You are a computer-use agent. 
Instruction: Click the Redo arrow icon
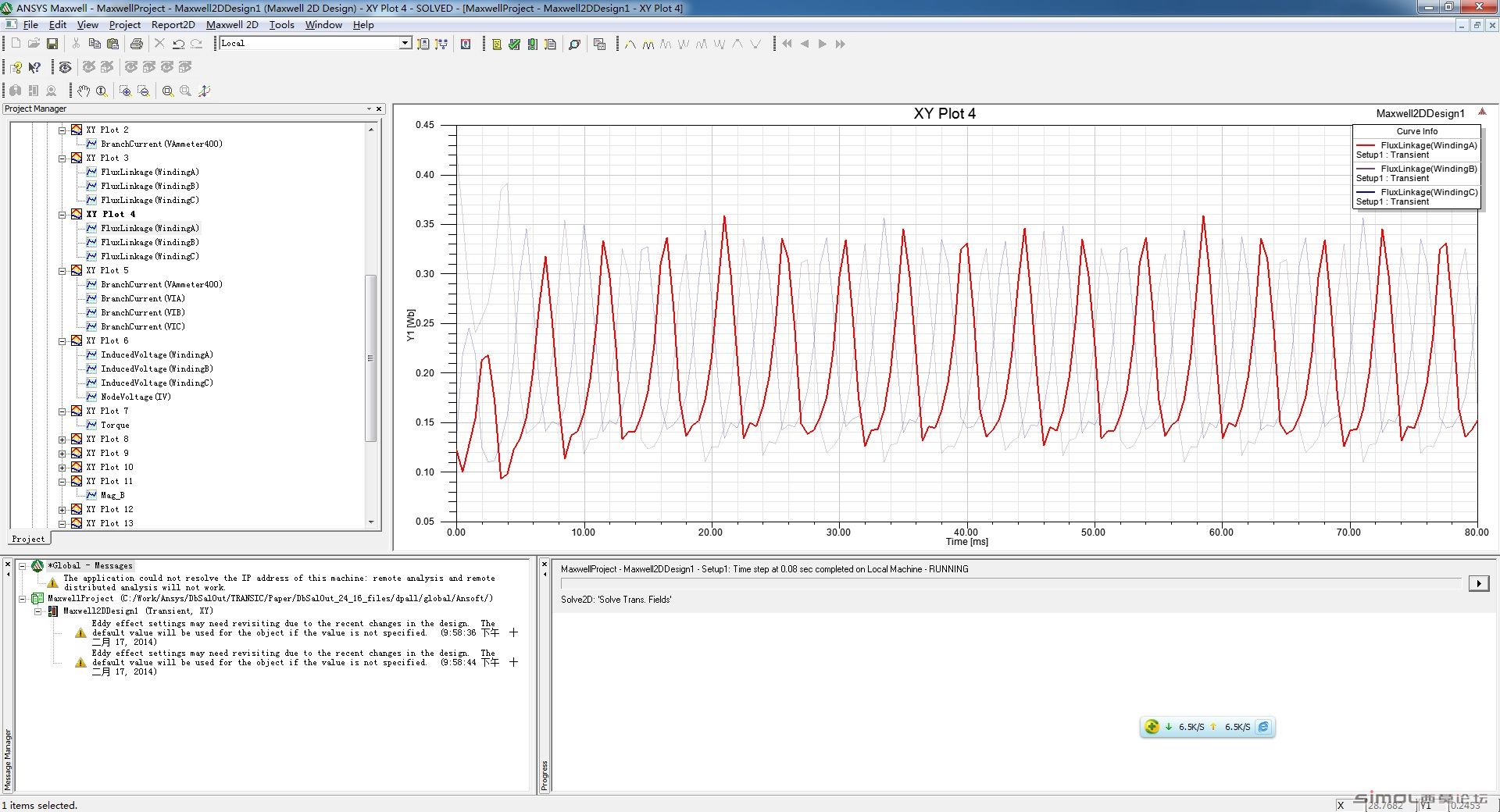[197, 44]
